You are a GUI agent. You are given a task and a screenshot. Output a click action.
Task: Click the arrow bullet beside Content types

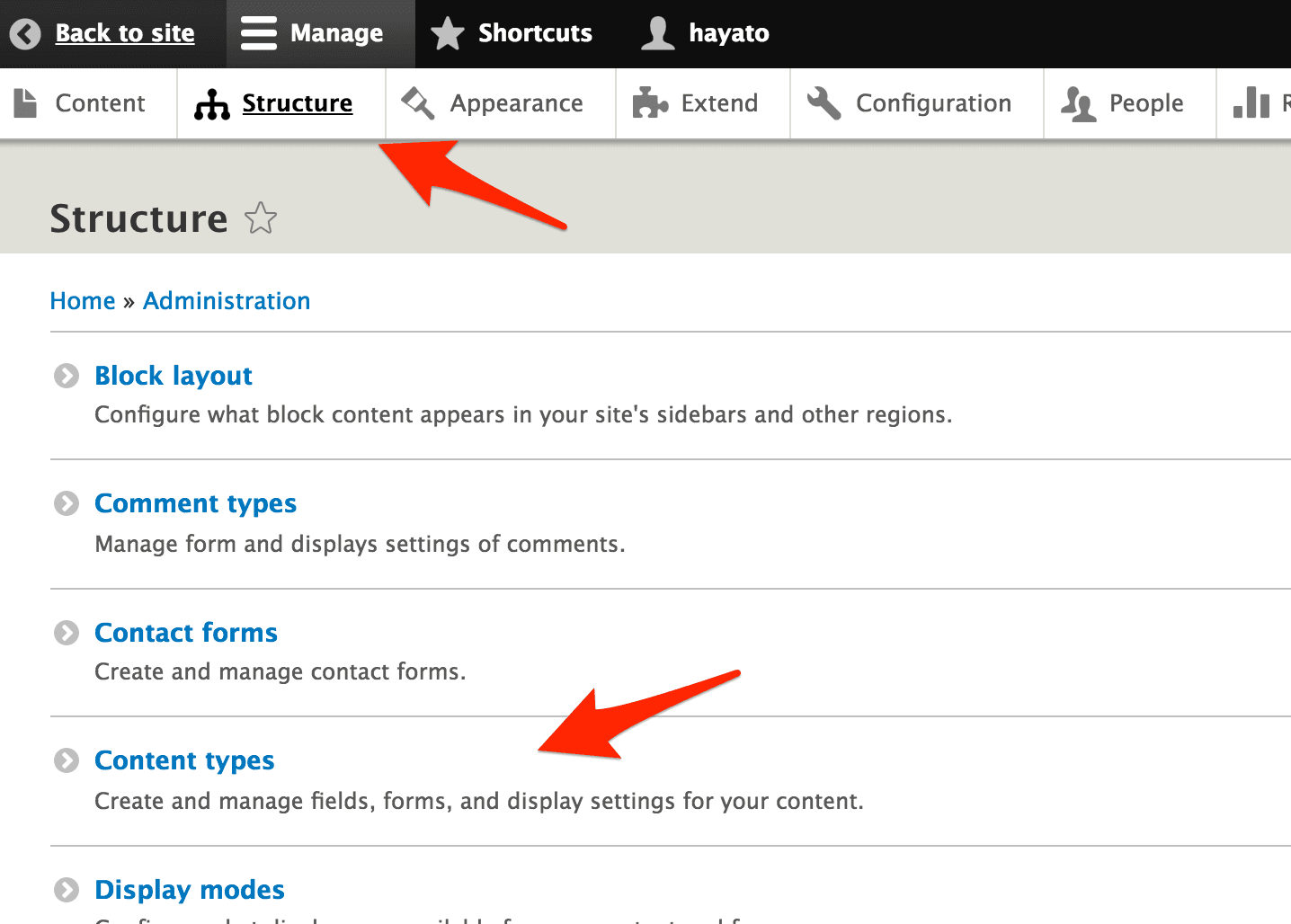pyautogui.click(x=67, y=760)
